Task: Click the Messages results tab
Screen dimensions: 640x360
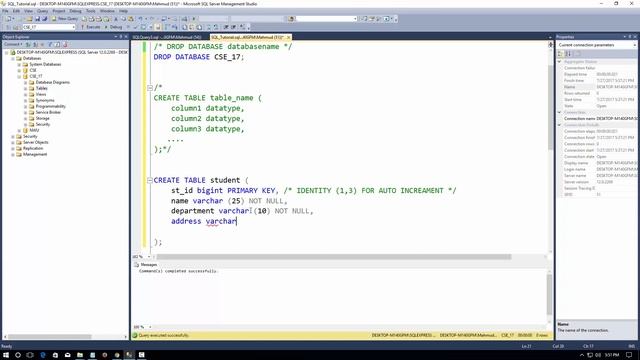Action: coord(145,264)
